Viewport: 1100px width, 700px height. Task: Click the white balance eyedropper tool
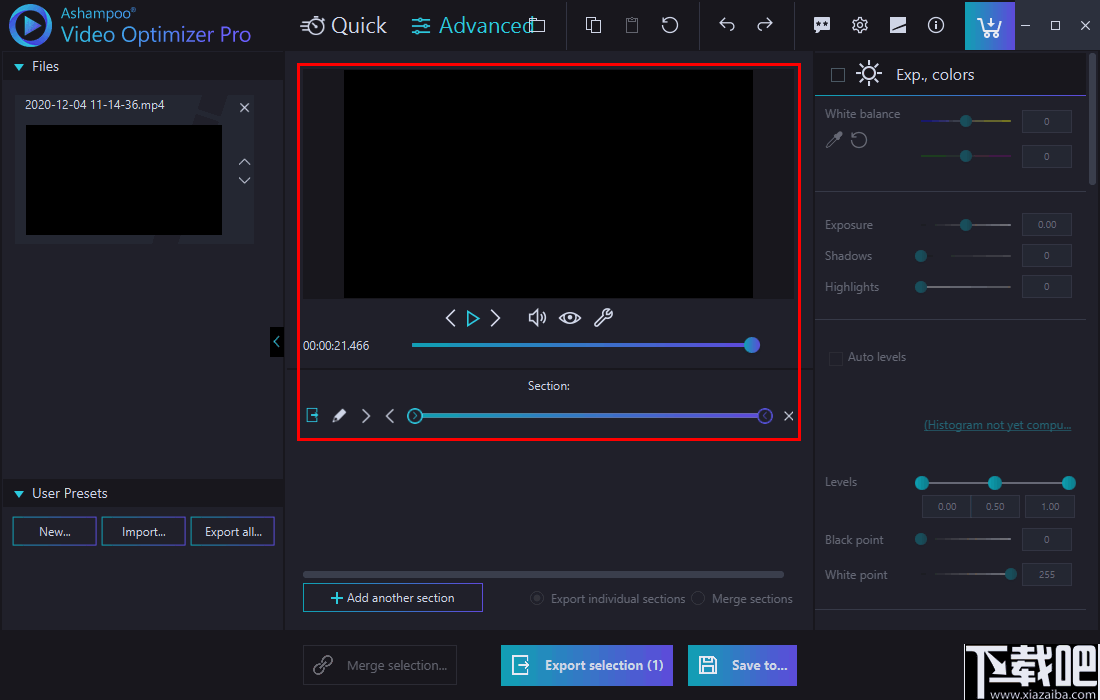(833, 140)
